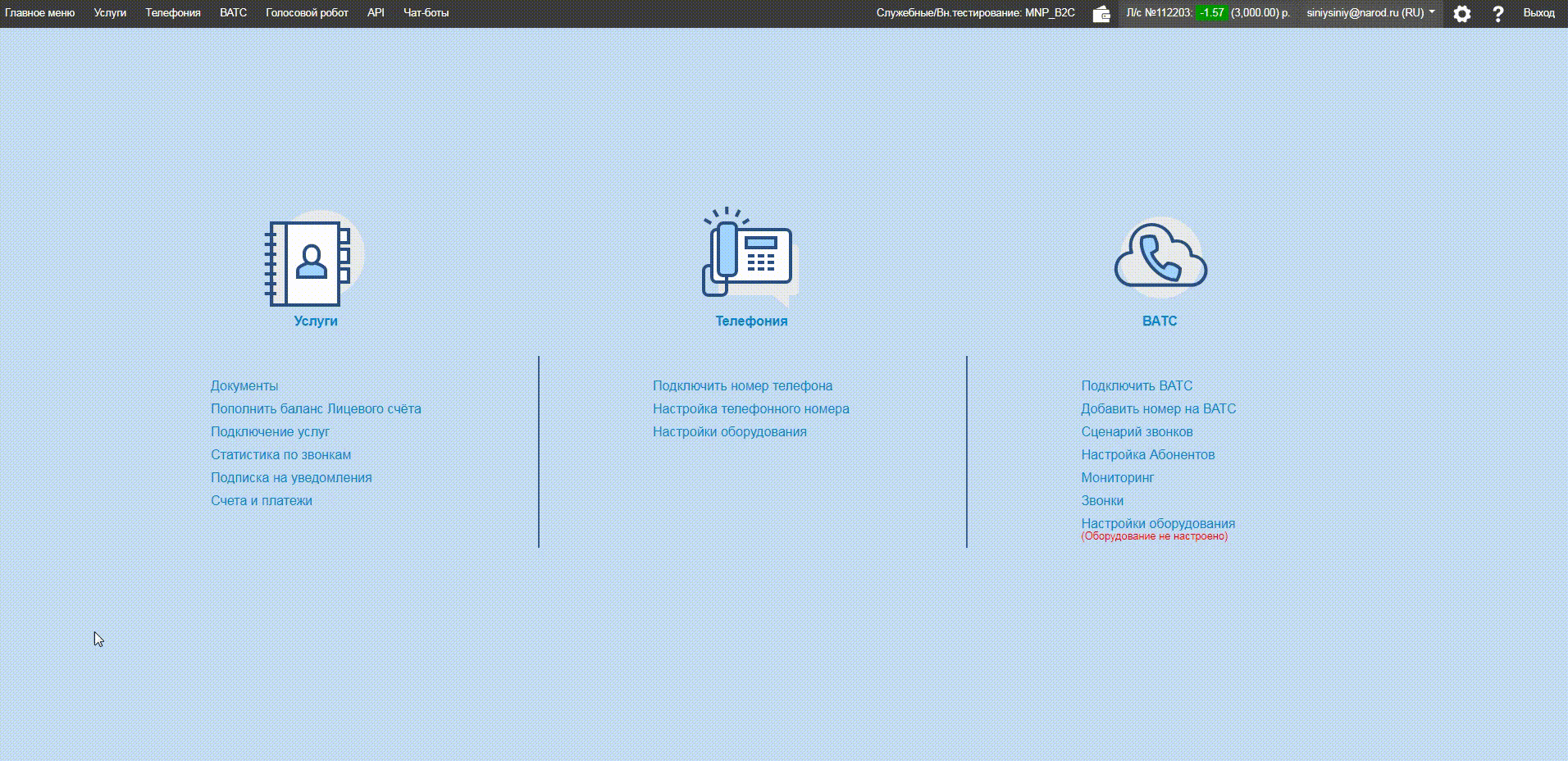Open Статистика по звонкам
Viewport: 1568px width, 761px height.
[280, 454]
